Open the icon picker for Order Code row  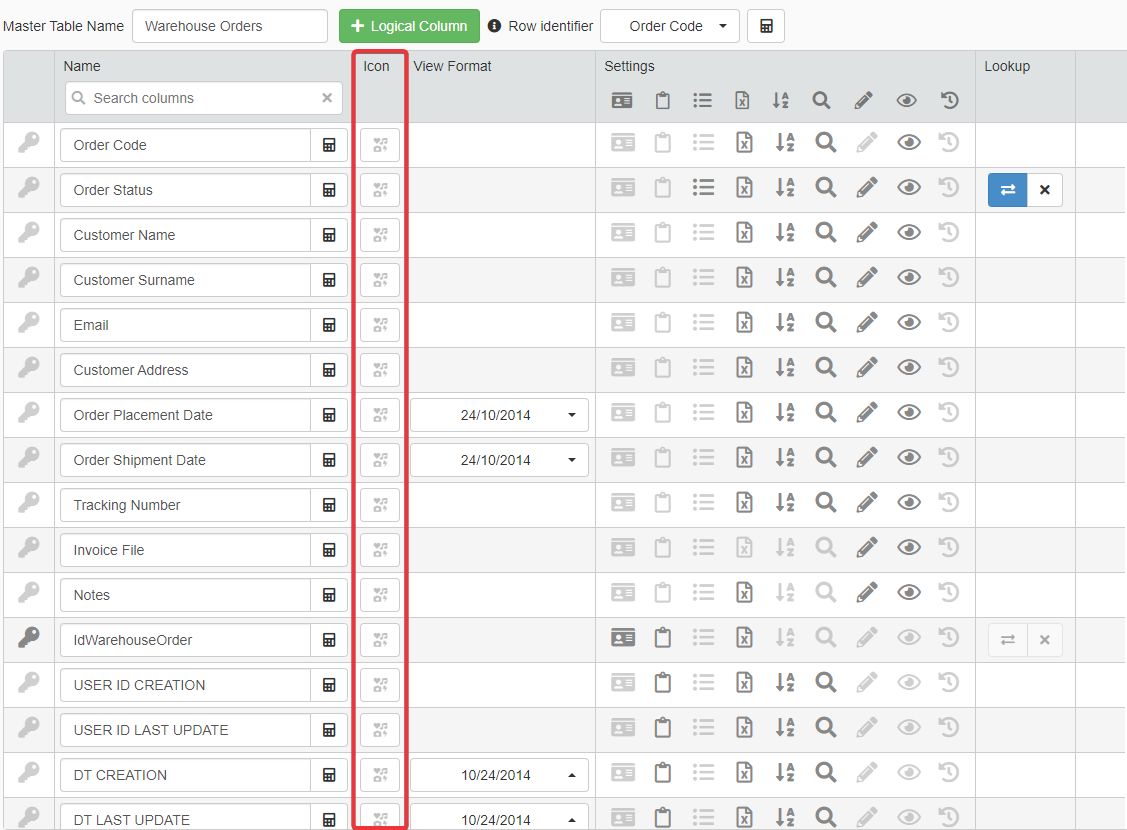380,145
